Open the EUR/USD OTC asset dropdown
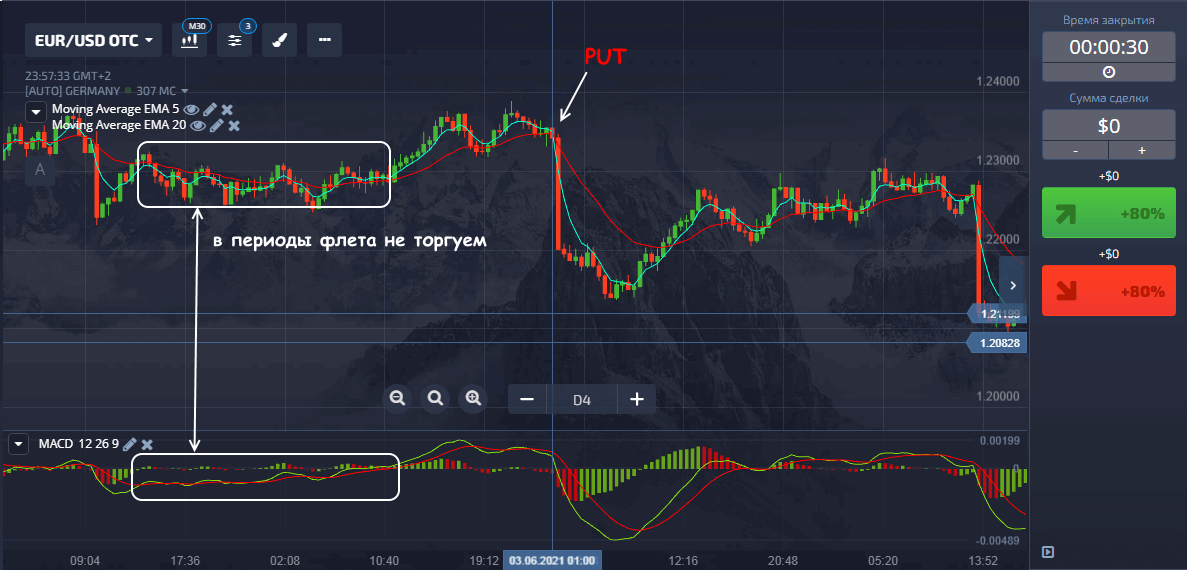Screen dimensions: 1187x570 (x=93, y=41)
